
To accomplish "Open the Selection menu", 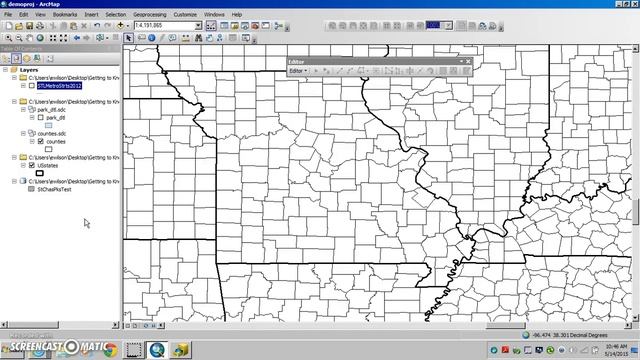I will [x=116, y=14].
